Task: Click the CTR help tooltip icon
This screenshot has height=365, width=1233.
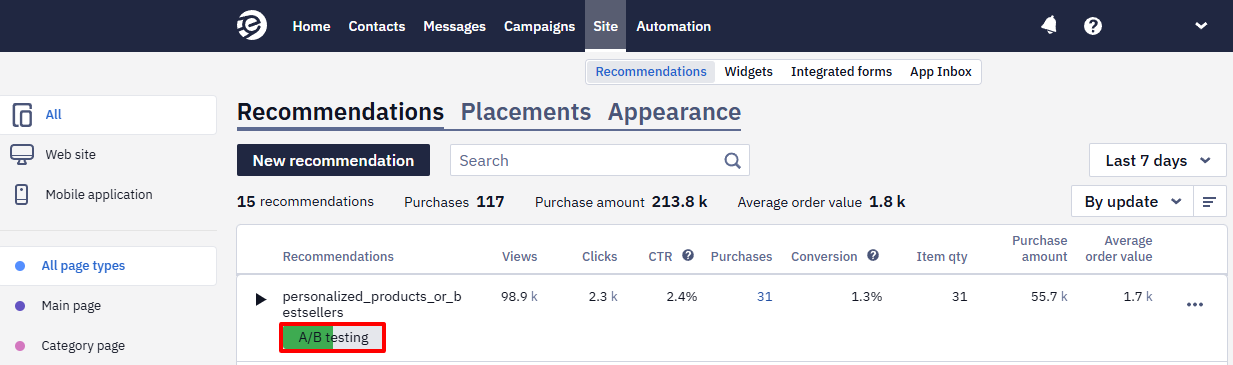Action: point(688,256)
